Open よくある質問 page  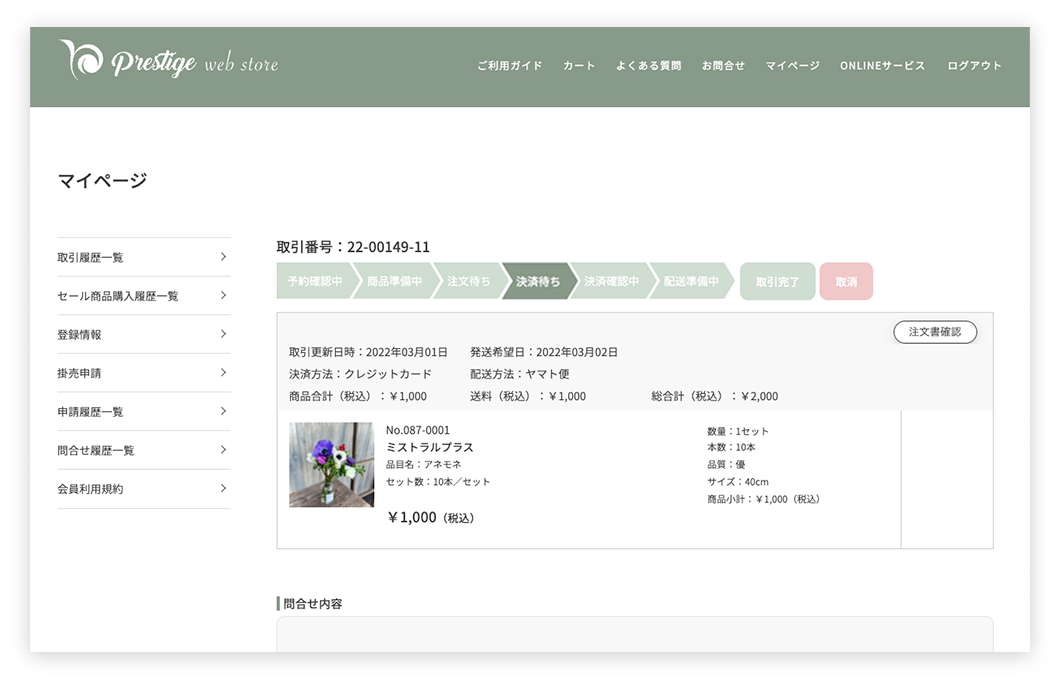[x=648, y=66]
